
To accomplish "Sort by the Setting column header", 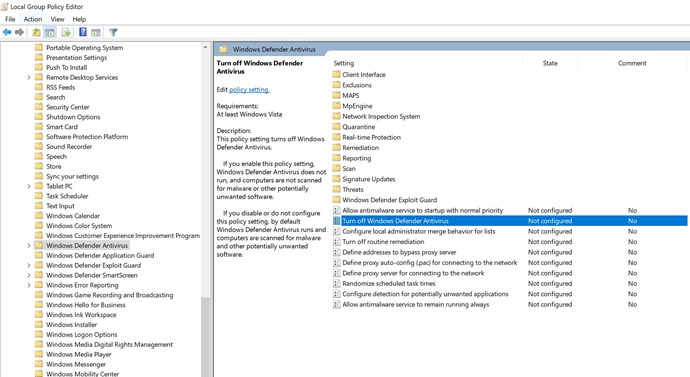I will 344,63.
